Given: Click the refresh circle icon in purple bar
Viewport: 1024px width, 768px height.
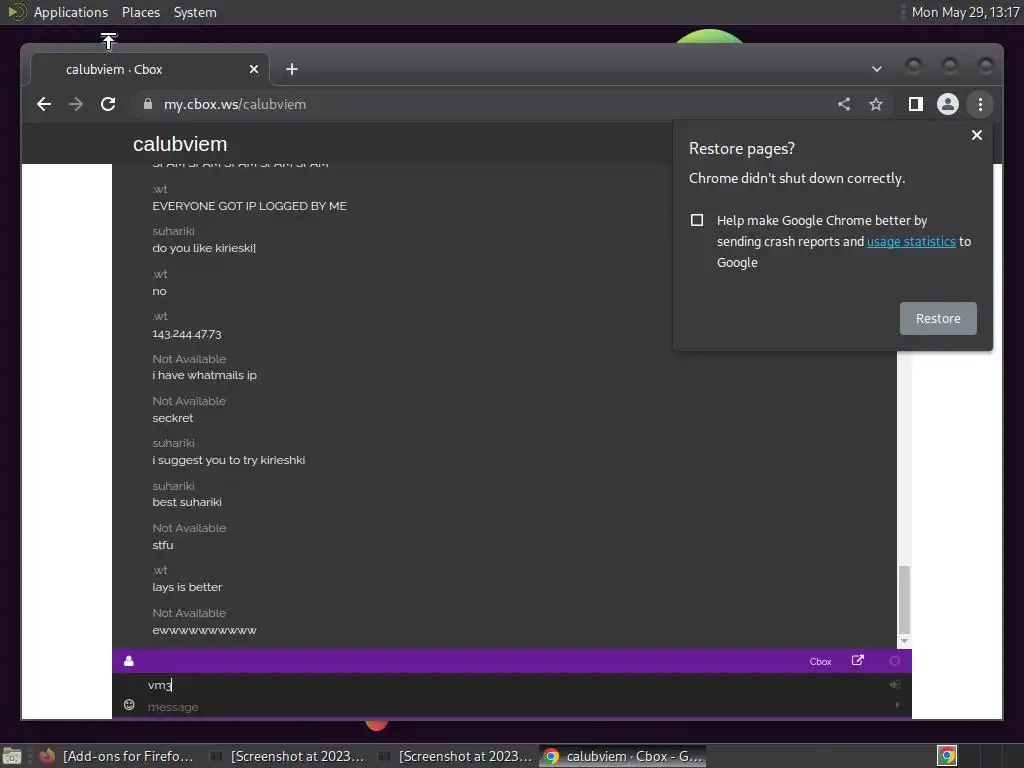Looking at the screenshot, I should coord(895,661).
